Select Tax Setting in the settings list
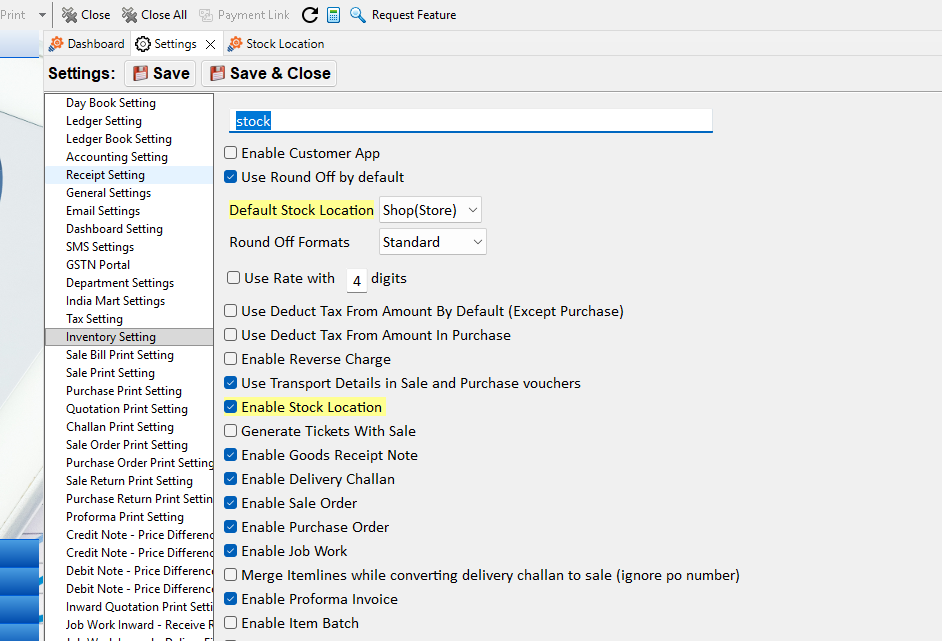 click(94, 319)
